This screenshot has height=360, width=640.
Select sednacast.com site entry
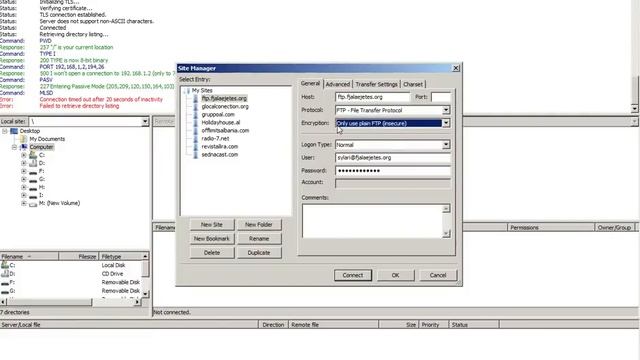220,155
